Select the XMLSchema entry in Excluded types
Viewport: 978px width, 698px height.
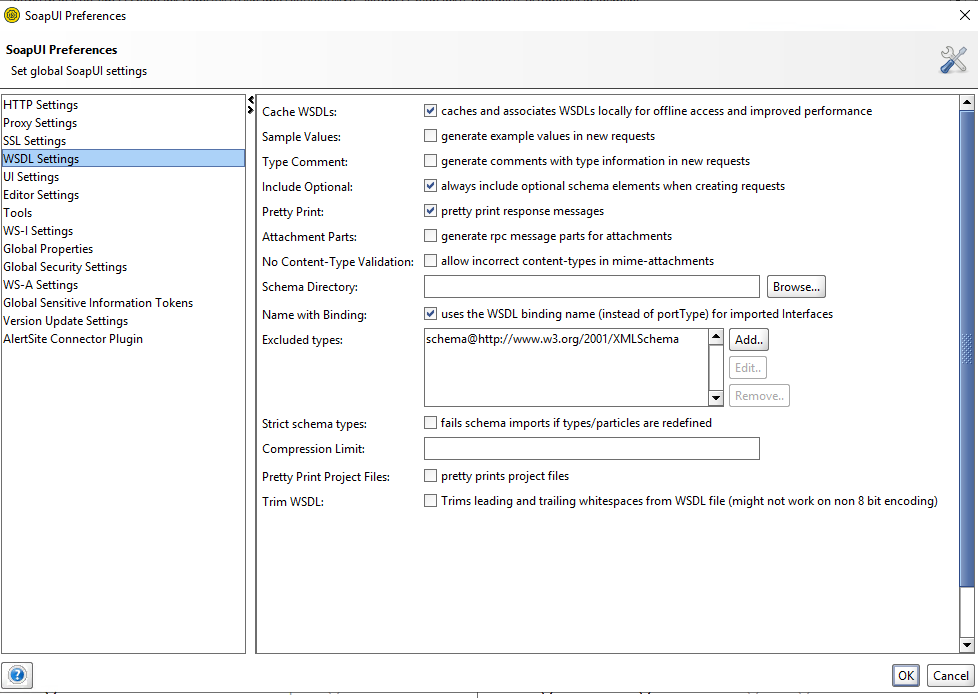pos(552,339)
